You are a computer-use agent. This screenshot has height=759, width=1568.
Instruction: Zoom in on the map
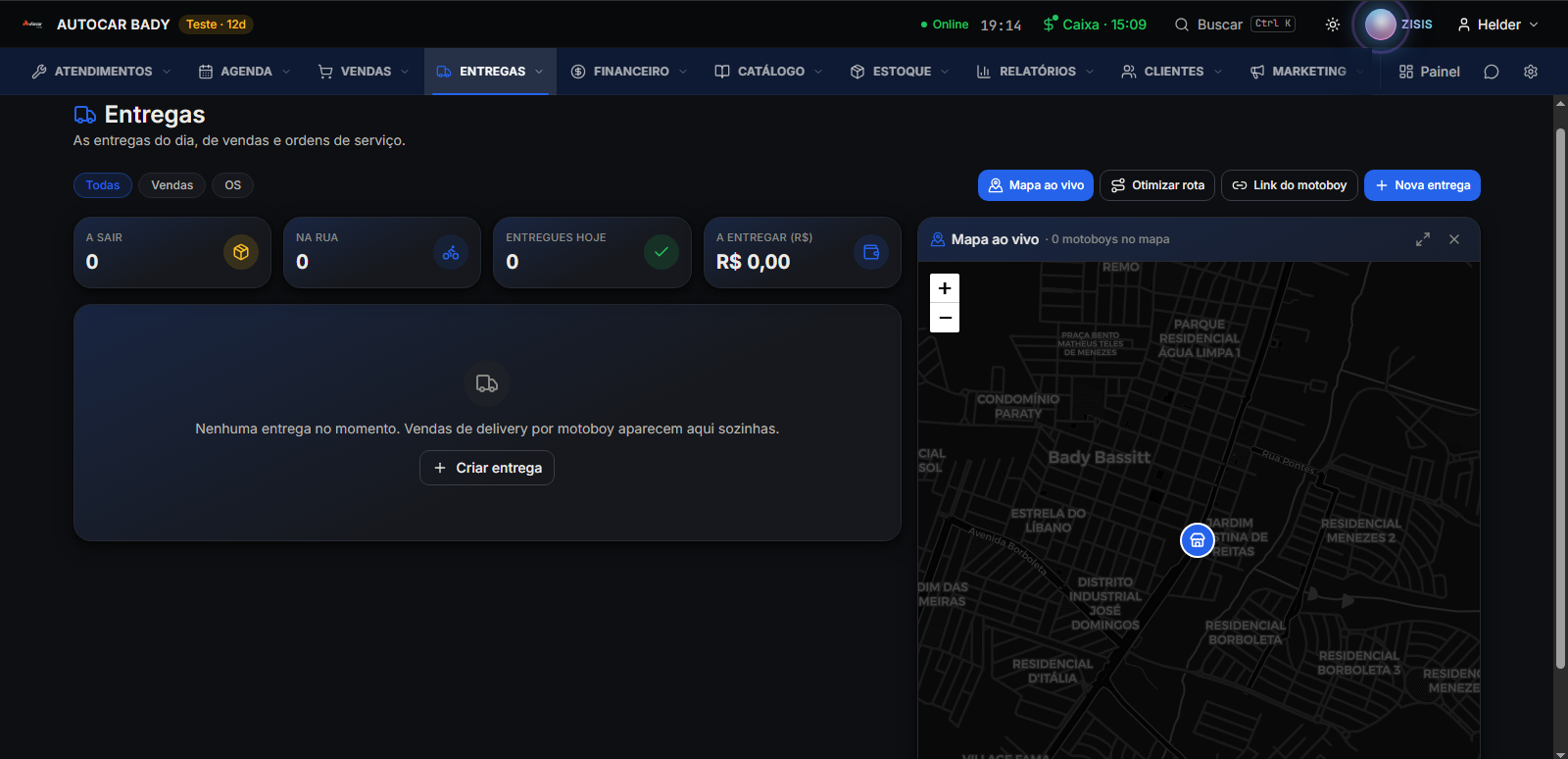[x=945, y=288]
